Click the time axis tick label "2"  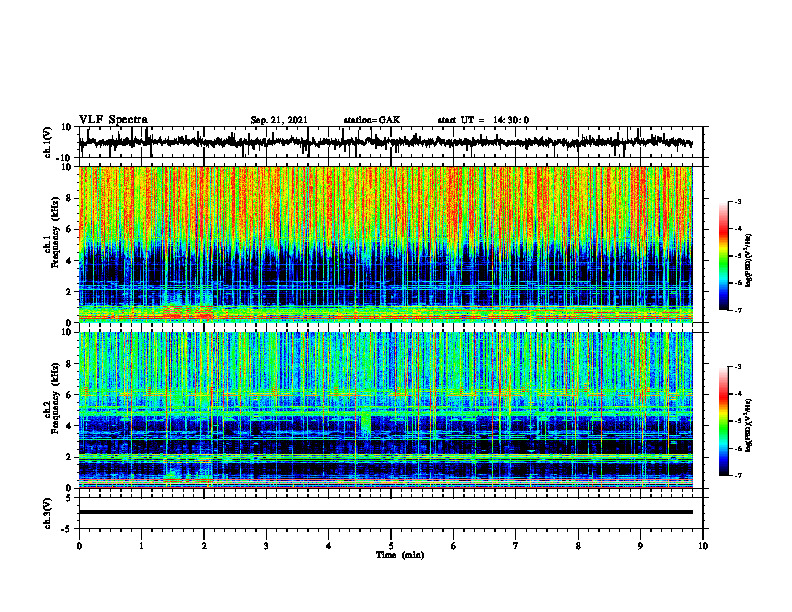pyautogui.click(x=204, y=546)
